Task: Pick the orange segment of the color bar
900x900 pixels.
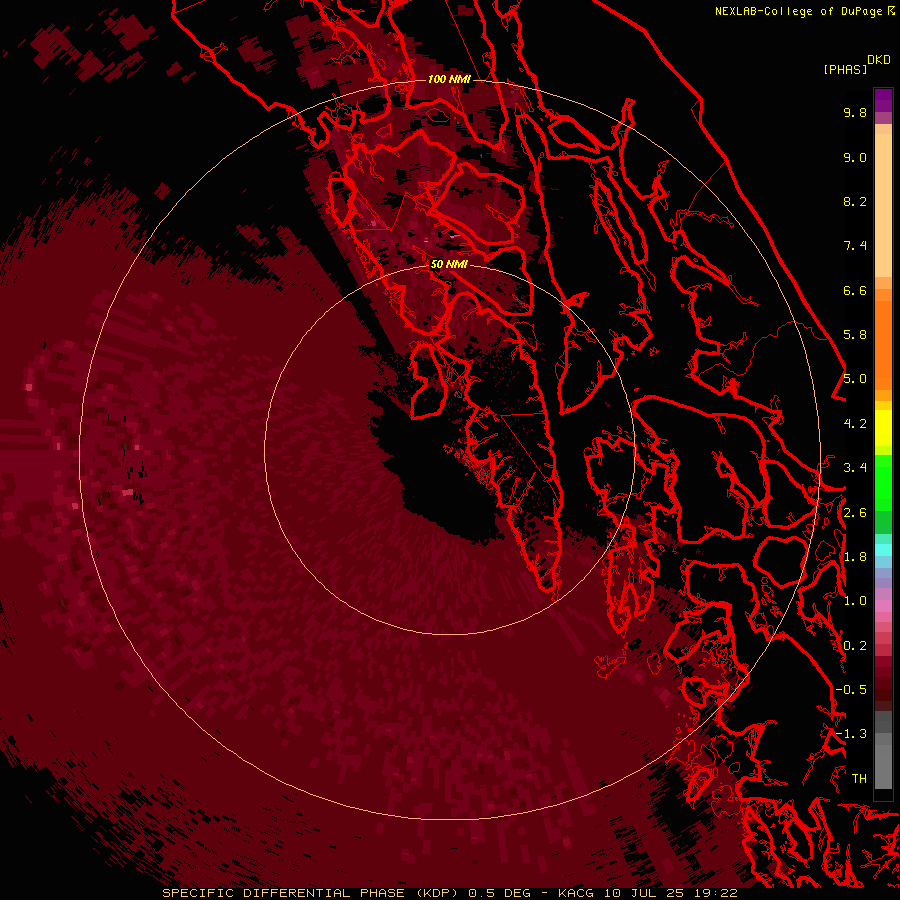Action: coord(883,345)
